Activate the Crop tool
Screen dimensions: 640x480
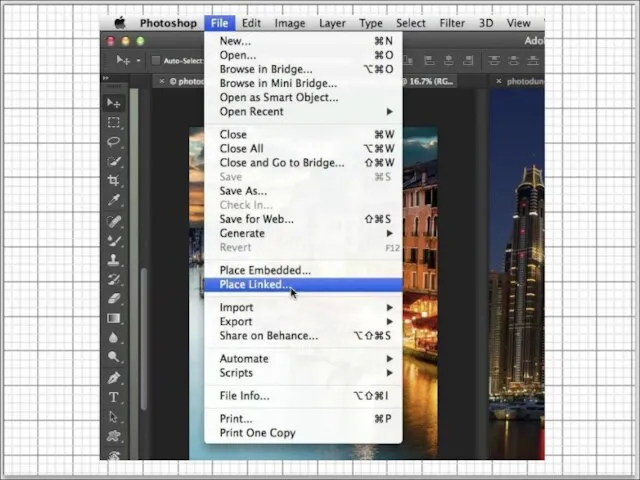pos(114,181)
